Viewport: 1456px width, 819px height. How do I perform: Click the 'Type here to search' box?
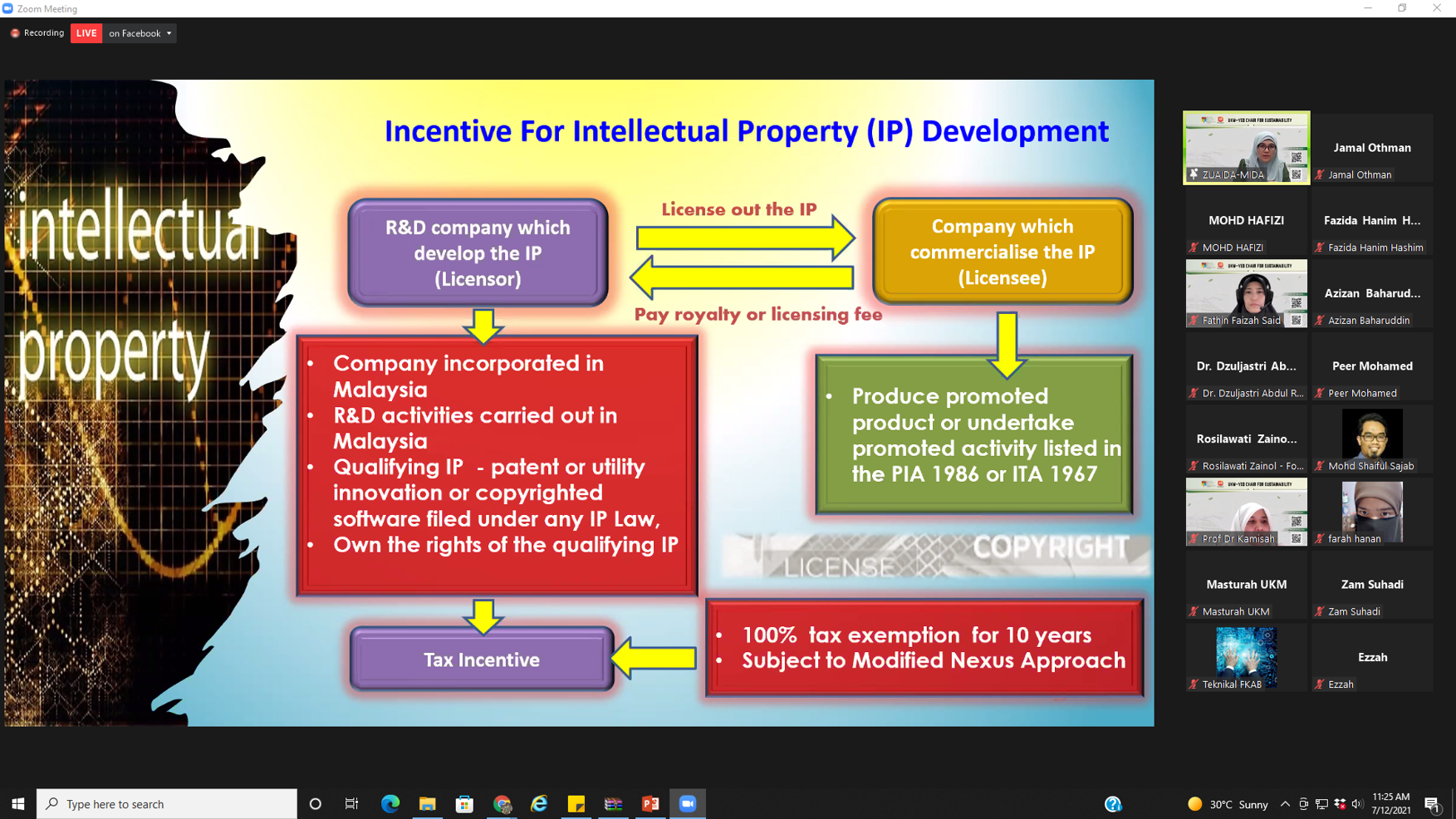click(166, 804)
